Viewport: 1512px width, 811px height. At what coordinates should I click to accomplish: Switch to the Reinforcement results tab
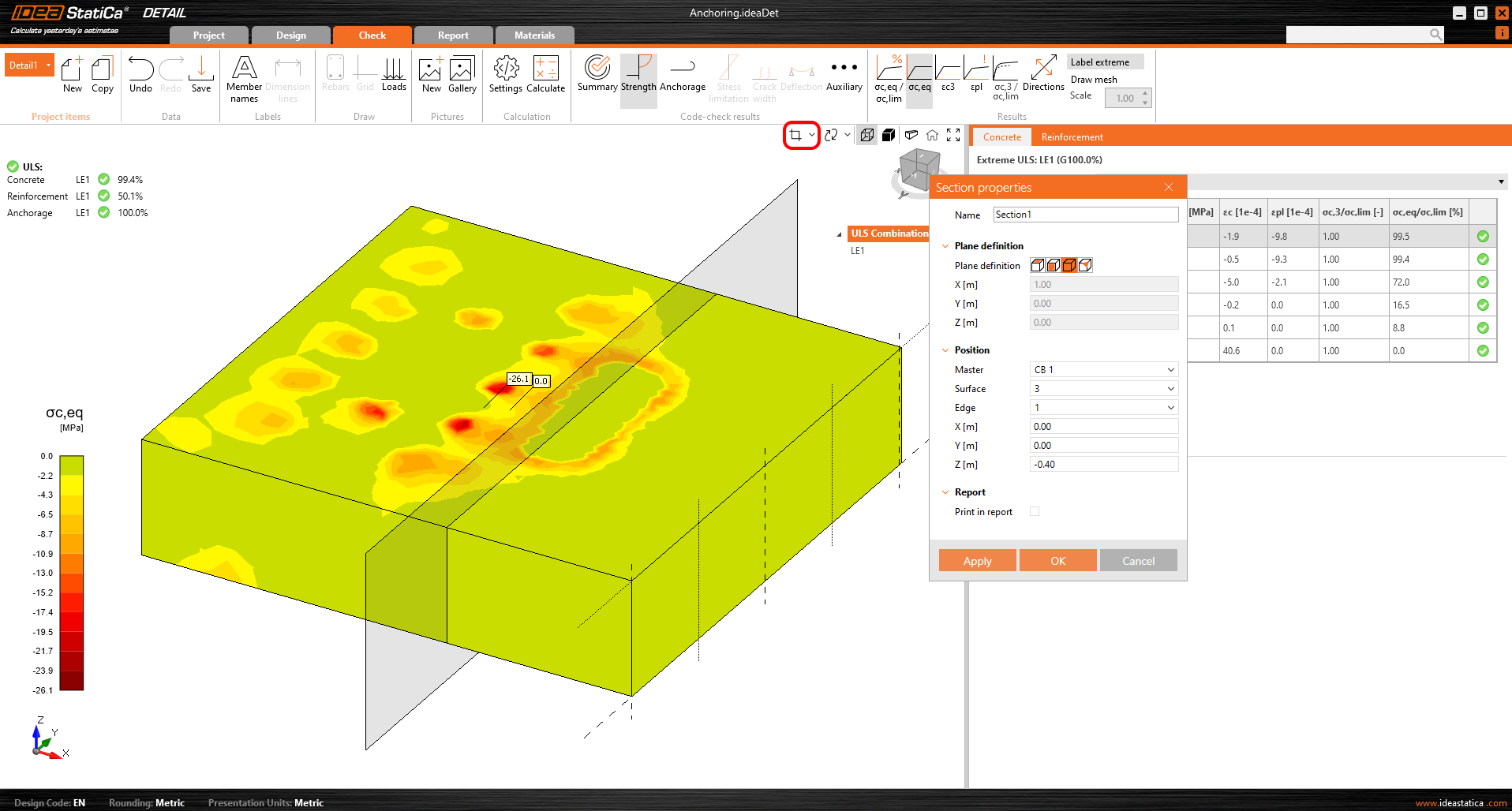click(1072, 137)
